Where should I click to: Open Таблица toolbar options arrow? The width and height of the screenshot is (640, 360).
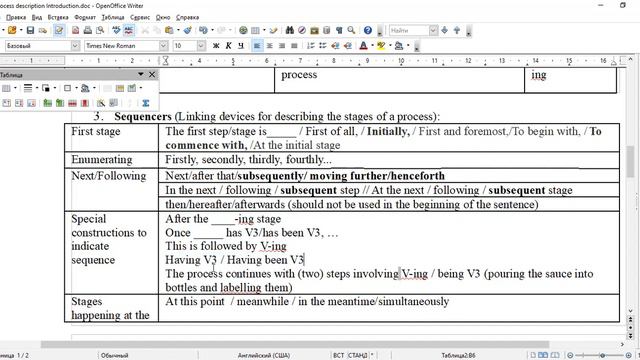(x=141, y=74)
